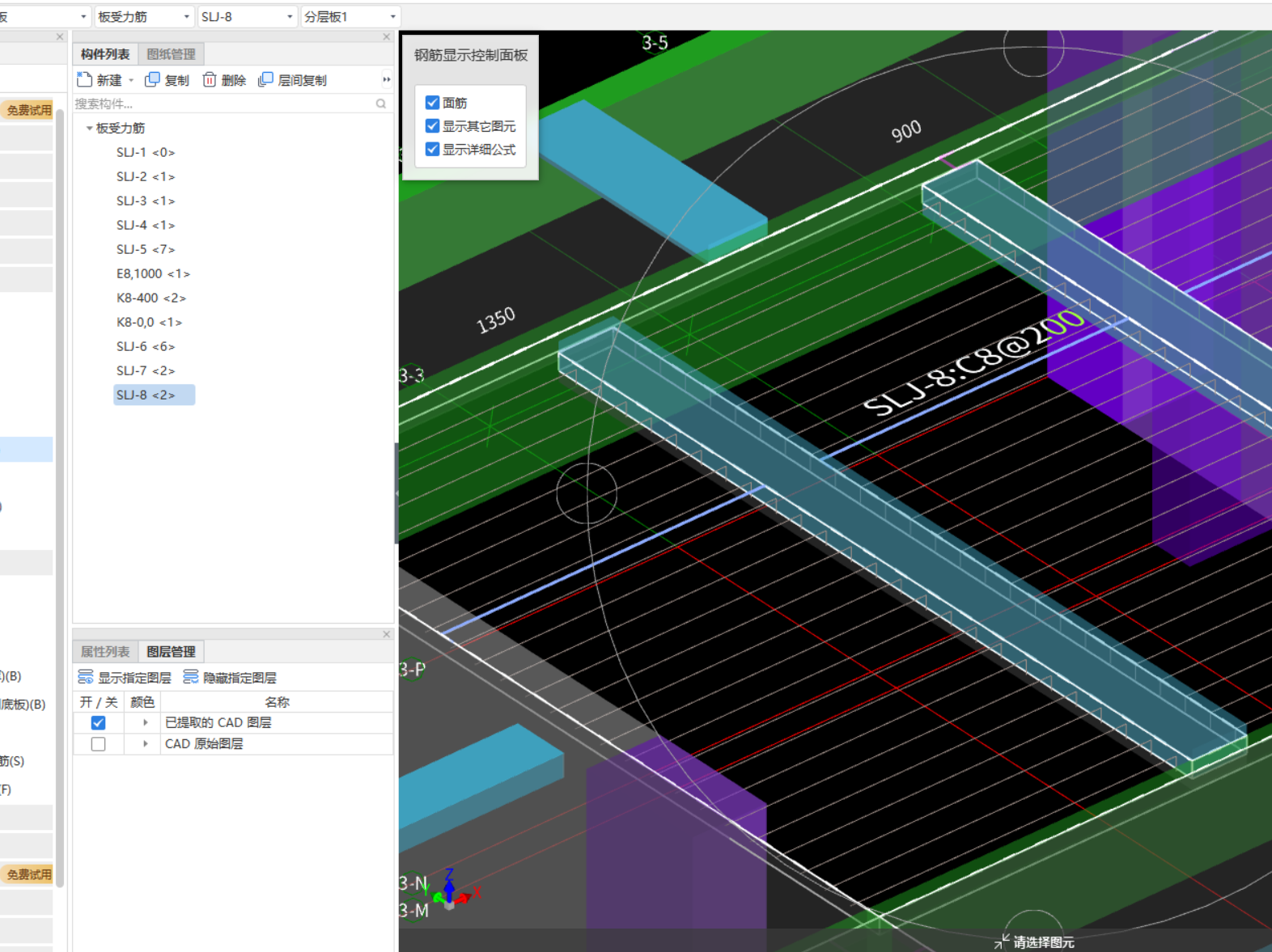Switch to the 属性列表 tab
Viewport: 1272px width, 952px height.
point(105,651)
